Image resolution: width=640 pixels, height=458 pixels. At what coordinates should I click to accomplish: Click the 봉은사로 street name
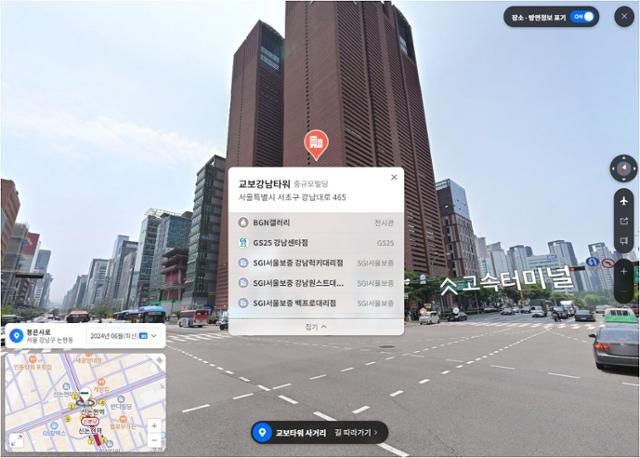38,332
